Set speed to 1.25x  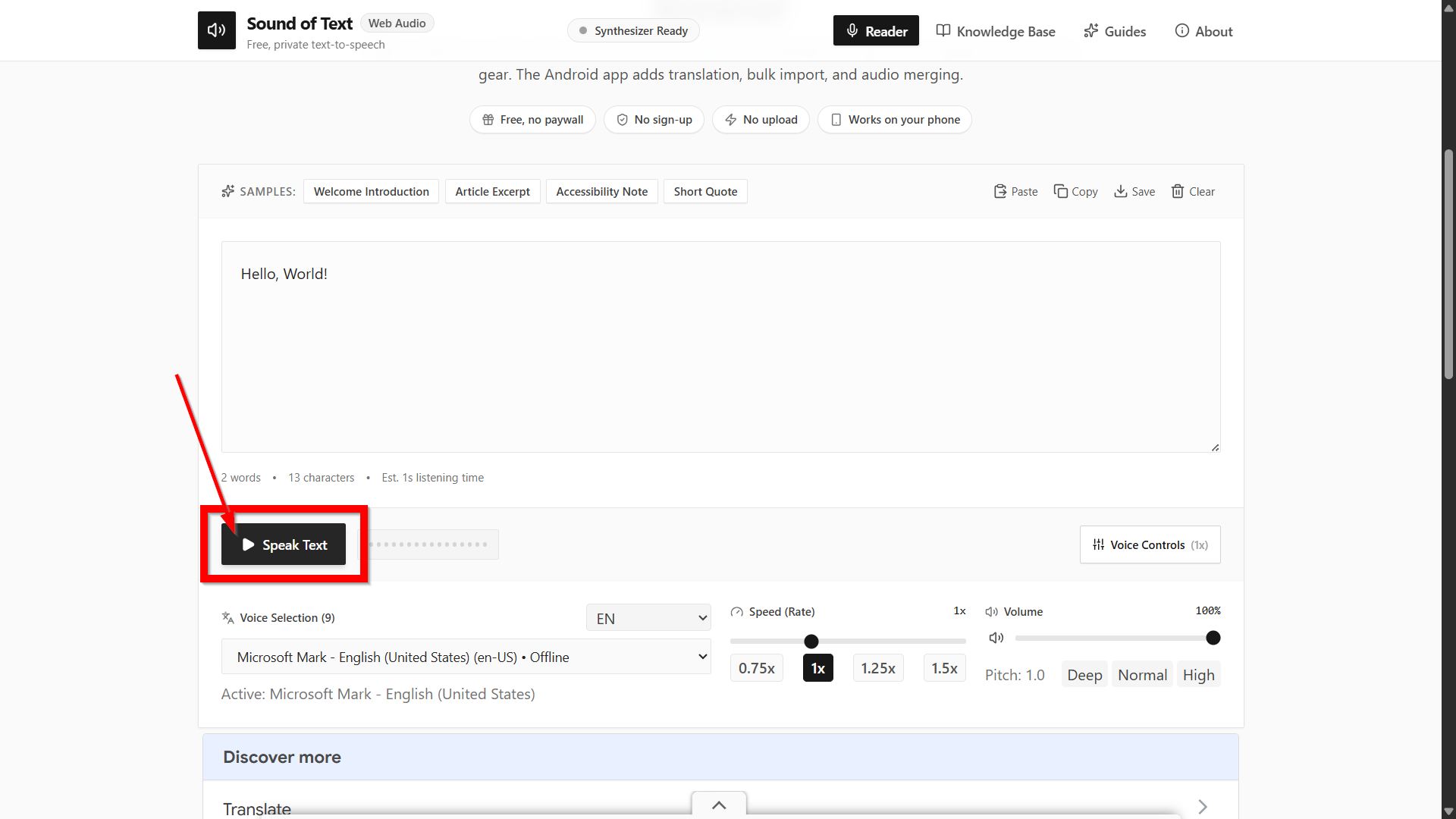point(878,668)
